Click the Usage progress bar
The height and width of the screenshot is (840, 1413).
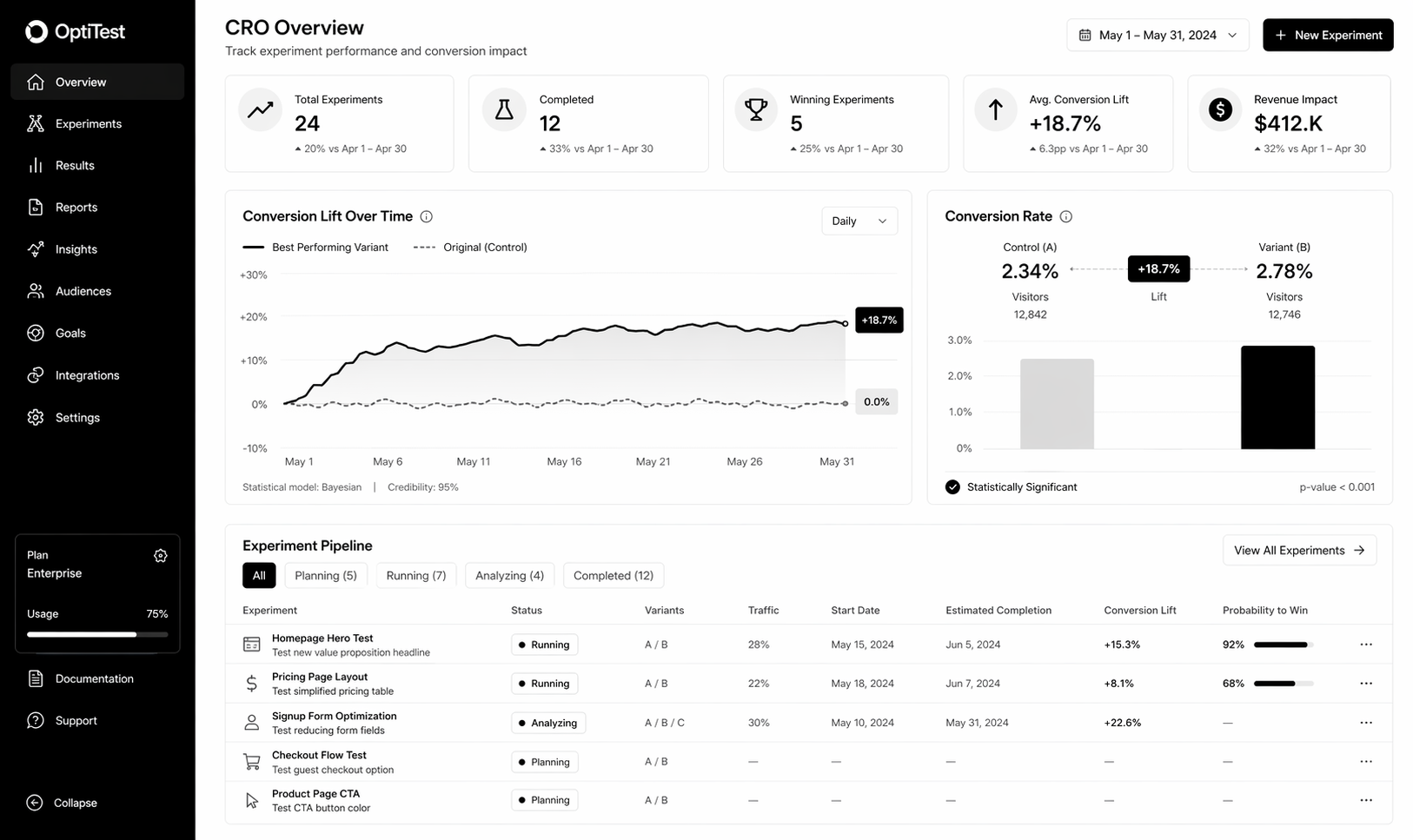click(x=96, y=634)
